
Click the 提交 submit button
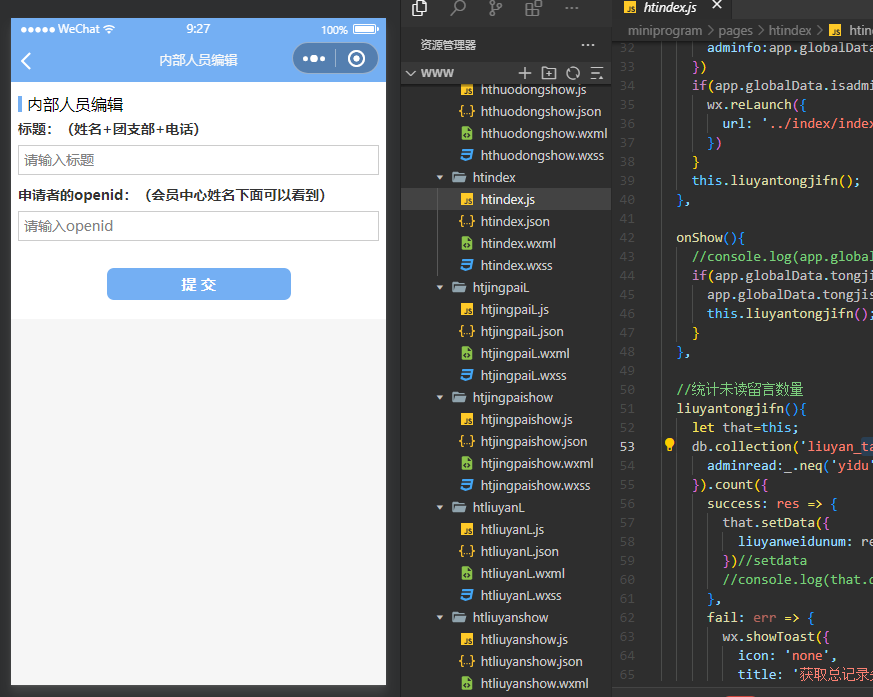(x=199, y=284)
